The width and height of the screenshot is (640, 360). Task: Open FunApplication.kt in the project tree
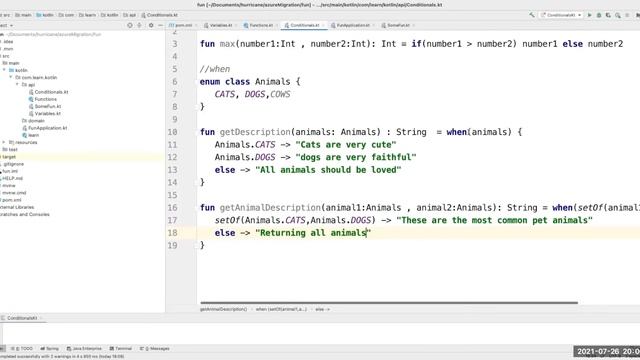[44, 128]
